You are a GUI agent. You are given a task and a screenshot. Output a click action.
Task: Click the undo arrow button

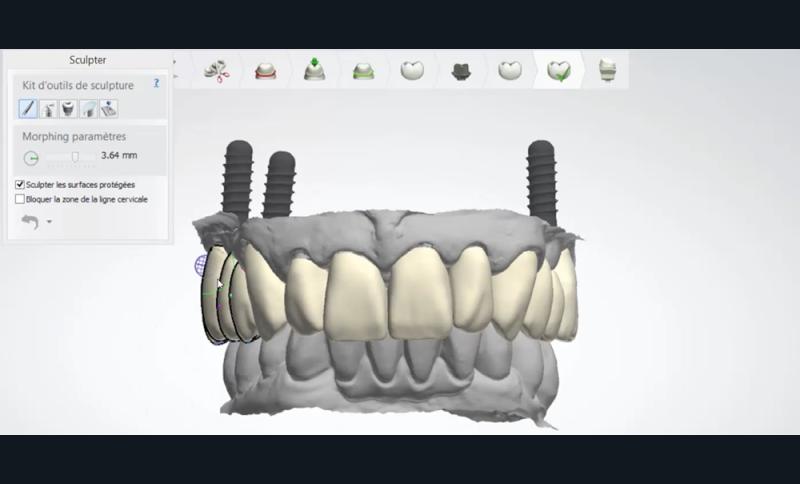[30, 221]
